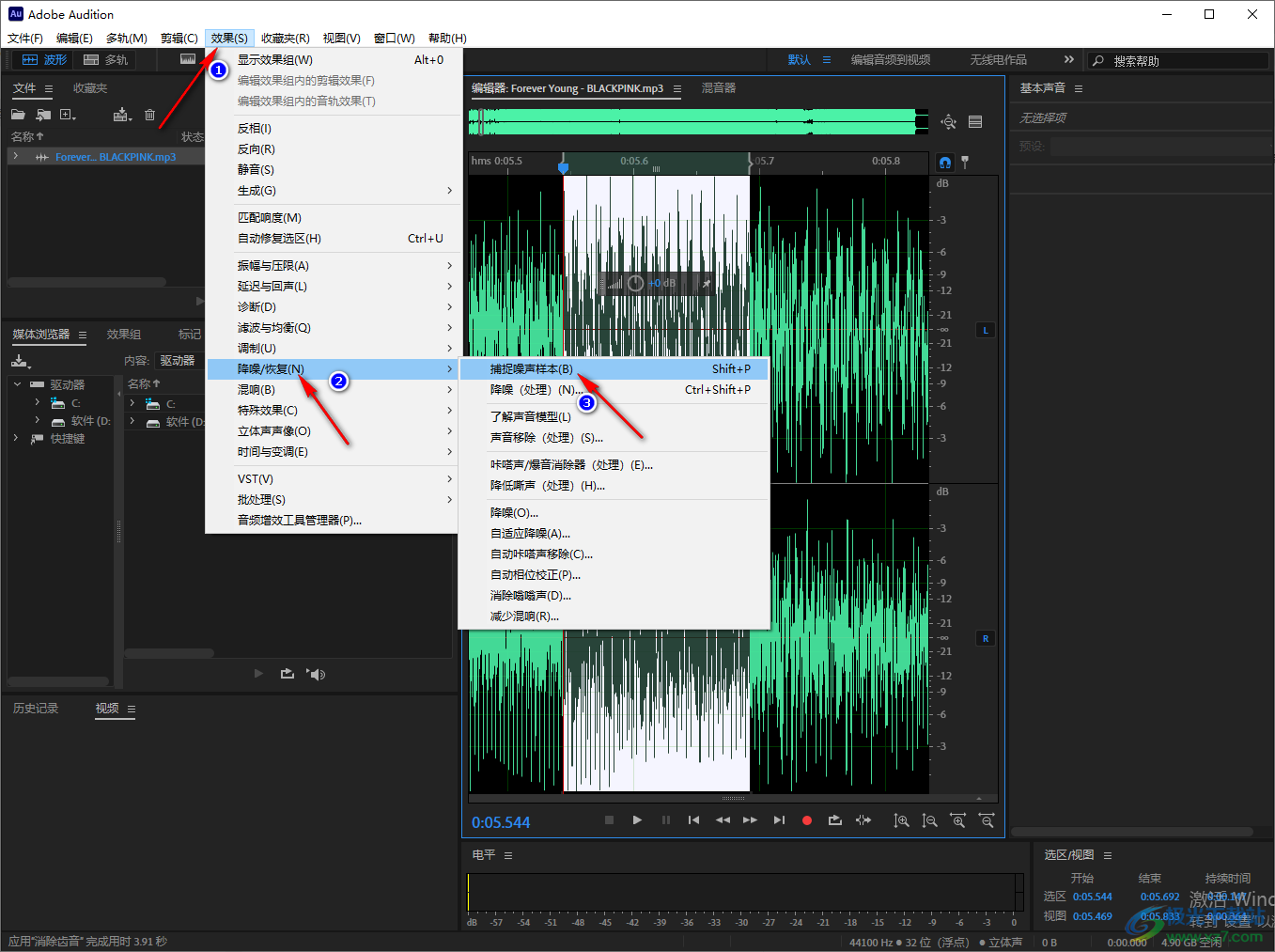Click the workspace overflow double-arrow
This screenshot has height=952, width=1275.
click(1068, 59)
